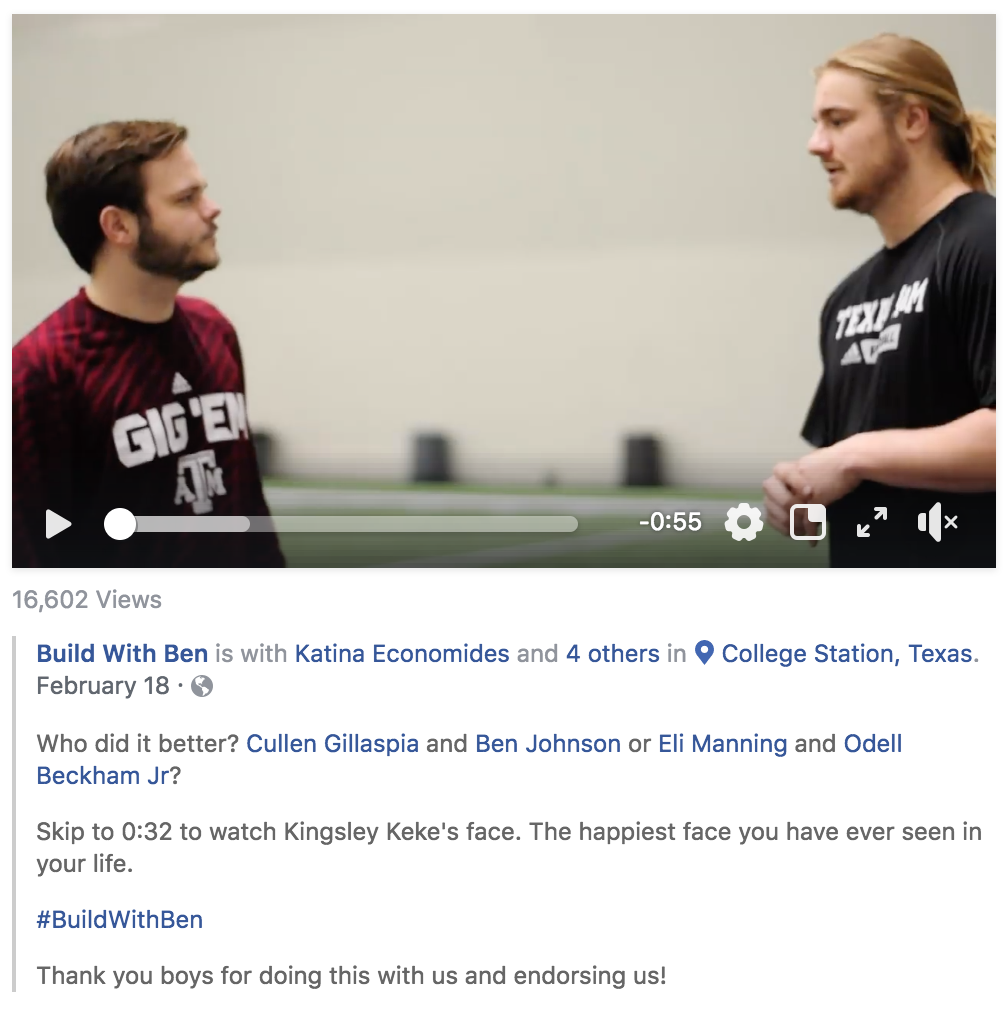Click the location pin icon
The width and height of the screenshot is (1008, 1016).
[x=704, y=653]
